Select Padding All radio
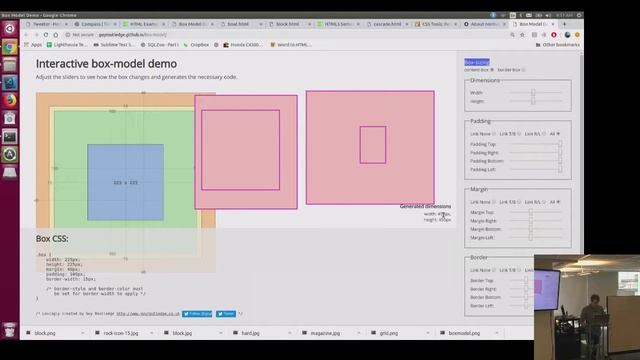Screen dimensions: 640x360 point(558,134)
